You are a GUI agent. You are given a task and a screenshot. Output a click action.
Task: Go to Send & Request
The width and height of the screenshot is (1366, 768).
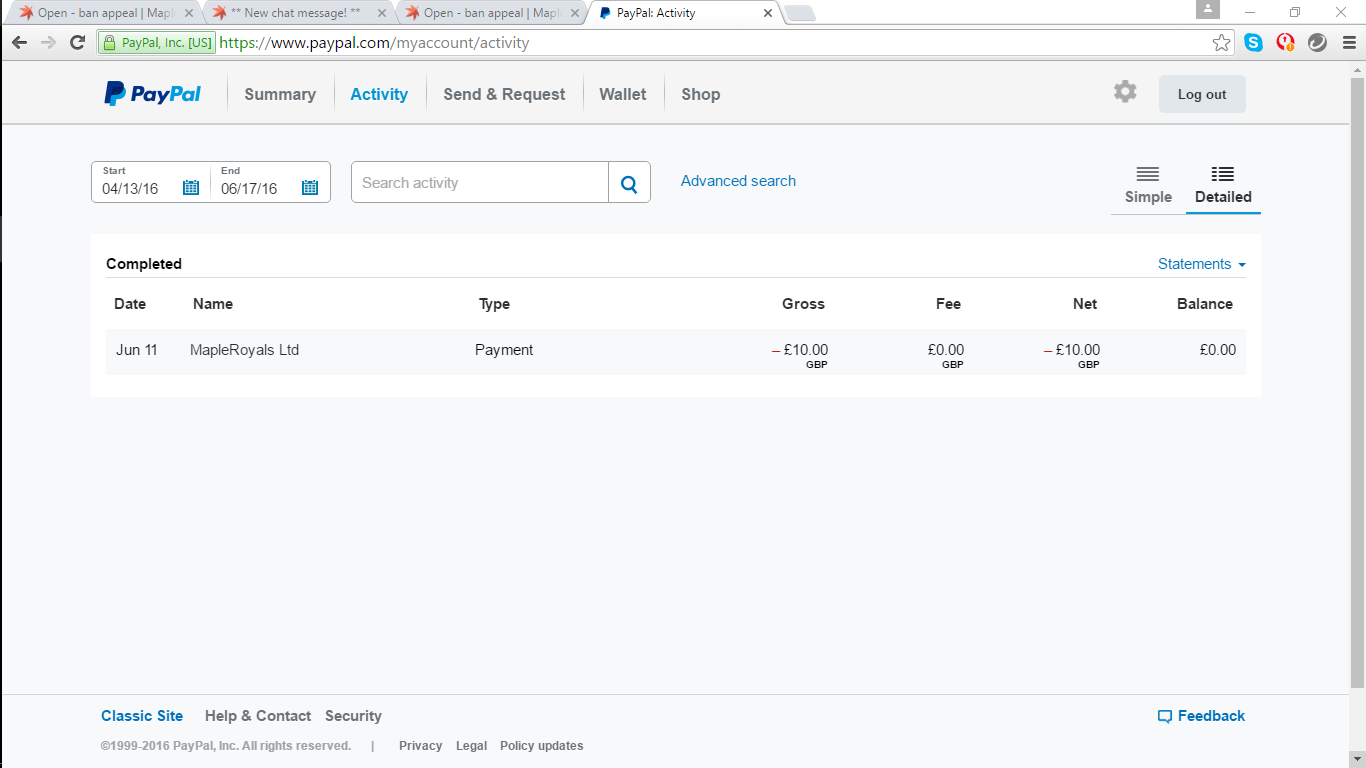pos(504,94)
